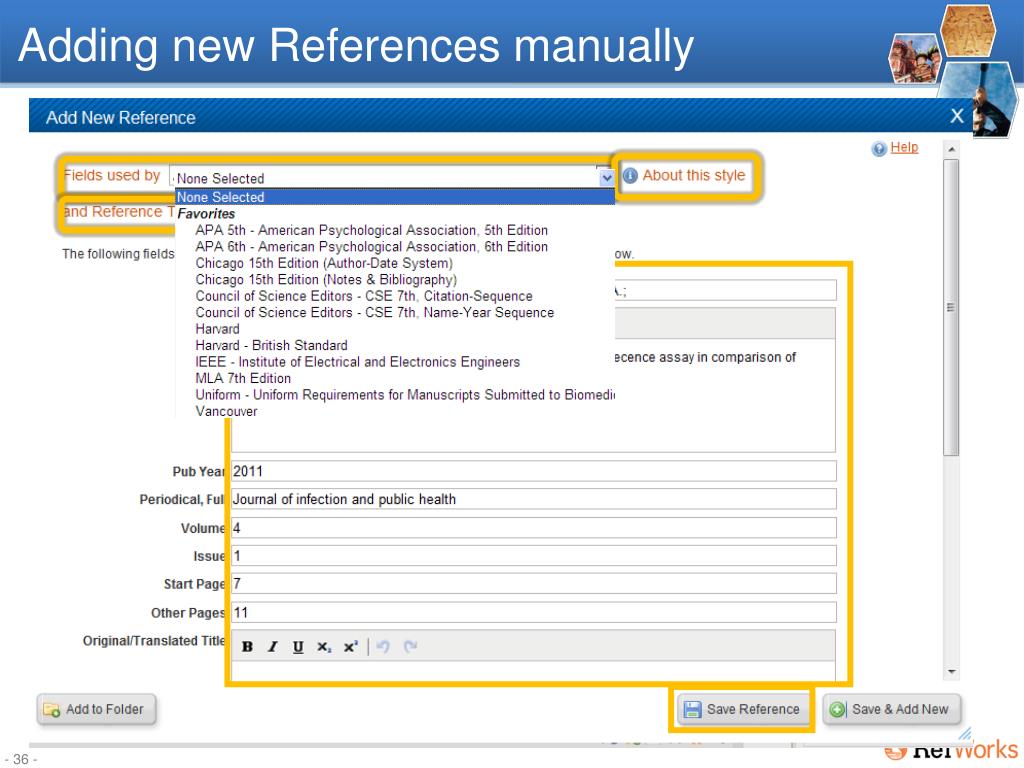
Task: Collapse the Fields used by dropdown arrow
Action: pyautogui.click(x=606, y=177)
